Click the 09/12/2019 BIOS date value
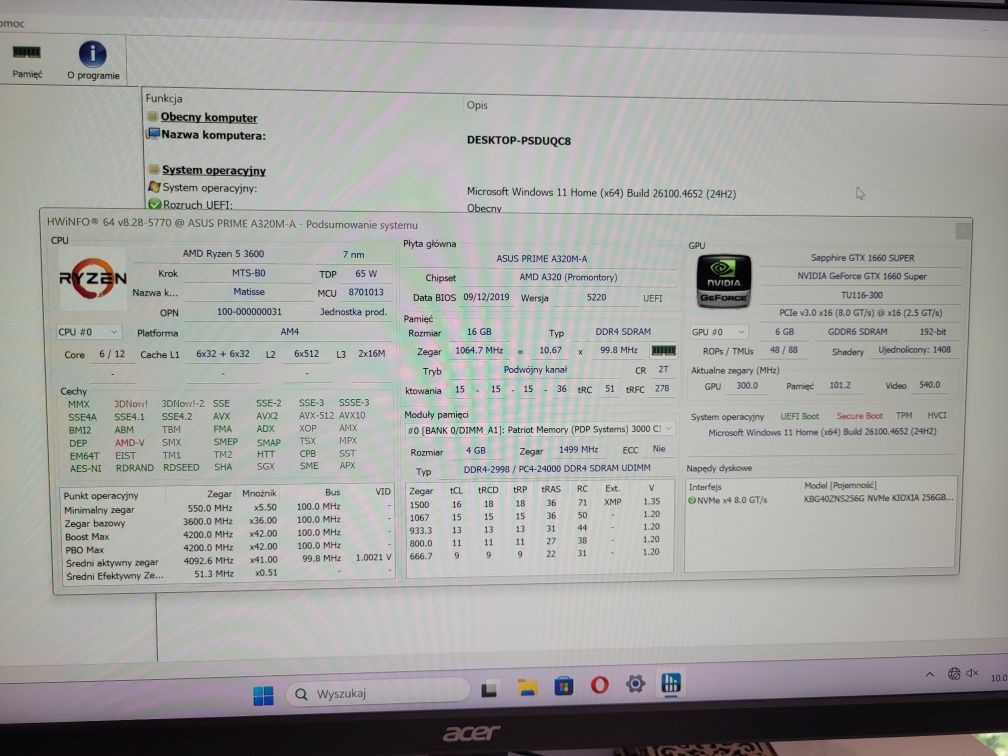Screen dimensions: 1008x756 (x=486, y=297)
